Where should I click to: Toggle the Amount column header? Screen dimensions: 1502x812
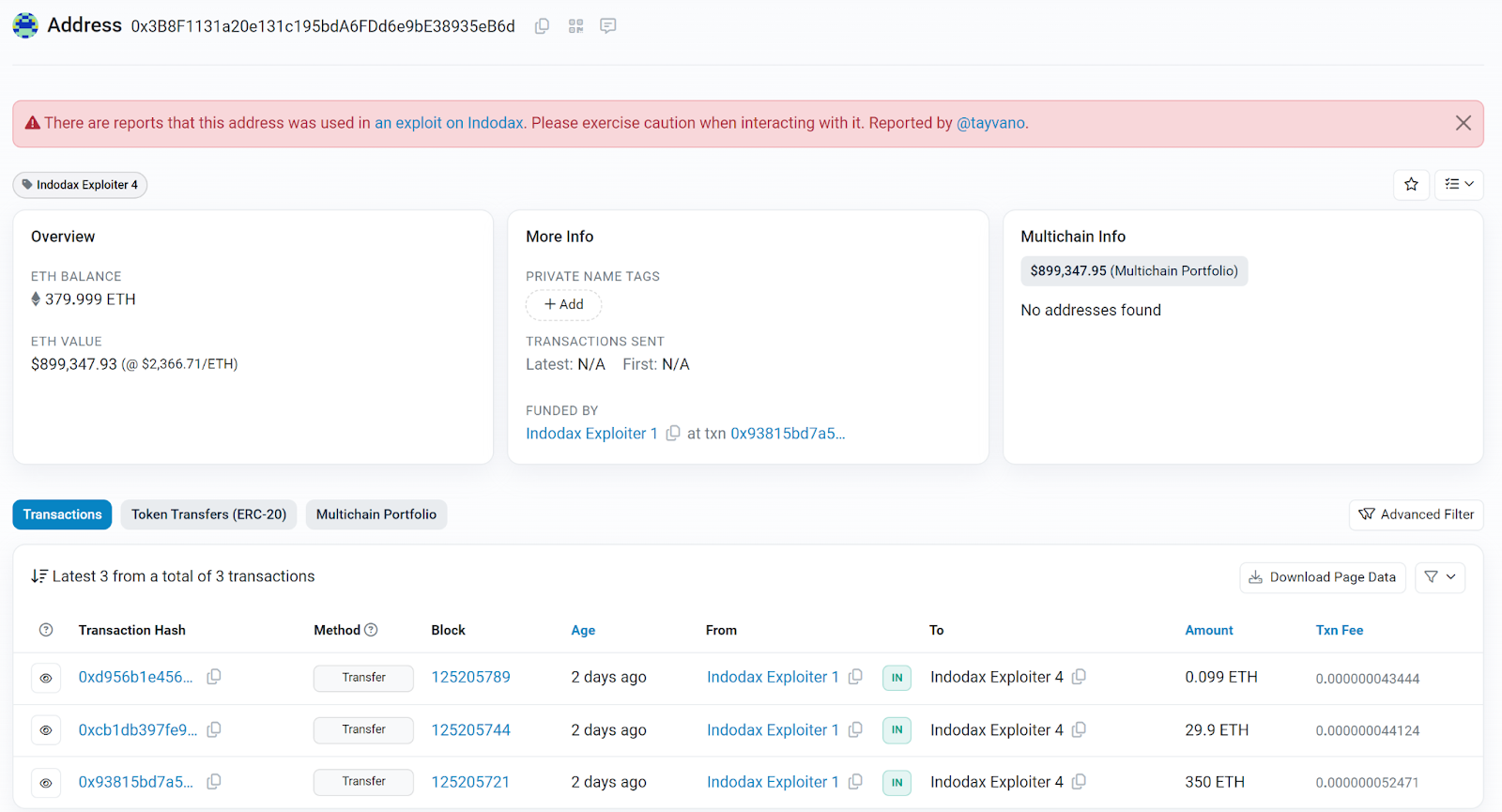tap(1209, 630)
